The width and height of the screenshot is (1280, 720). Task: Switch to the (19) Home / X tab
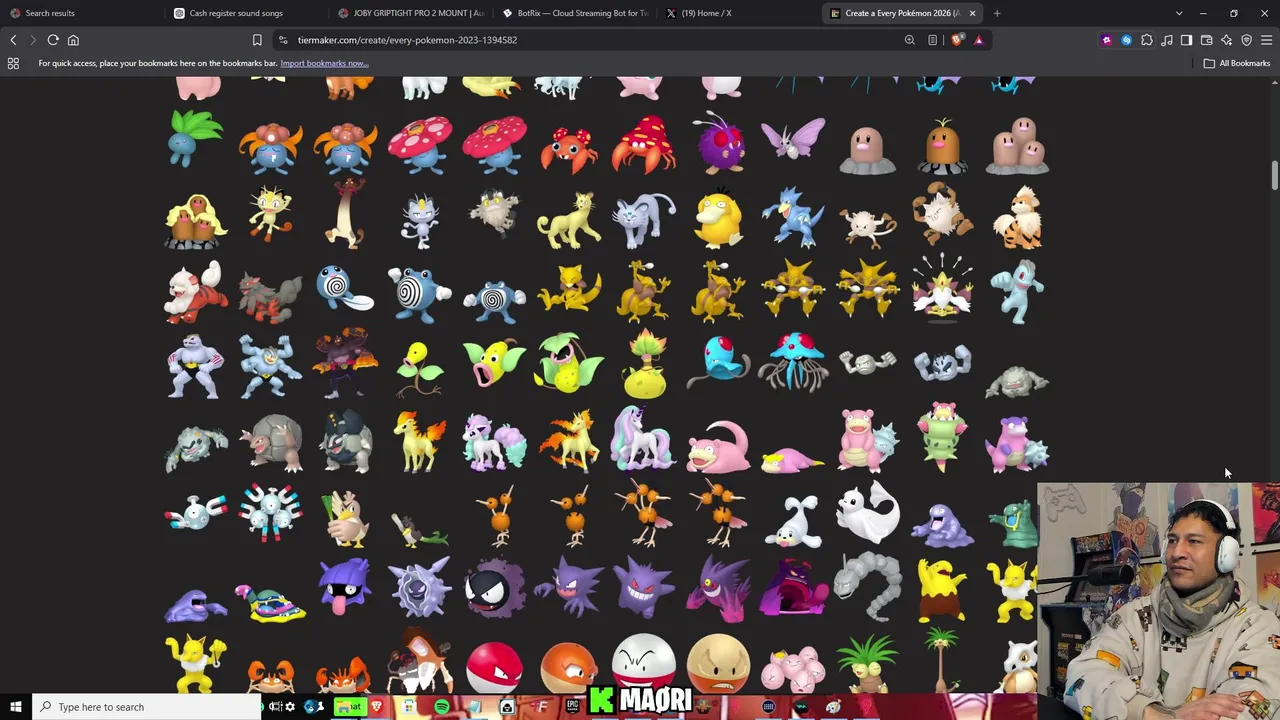(x=739, y=13)
